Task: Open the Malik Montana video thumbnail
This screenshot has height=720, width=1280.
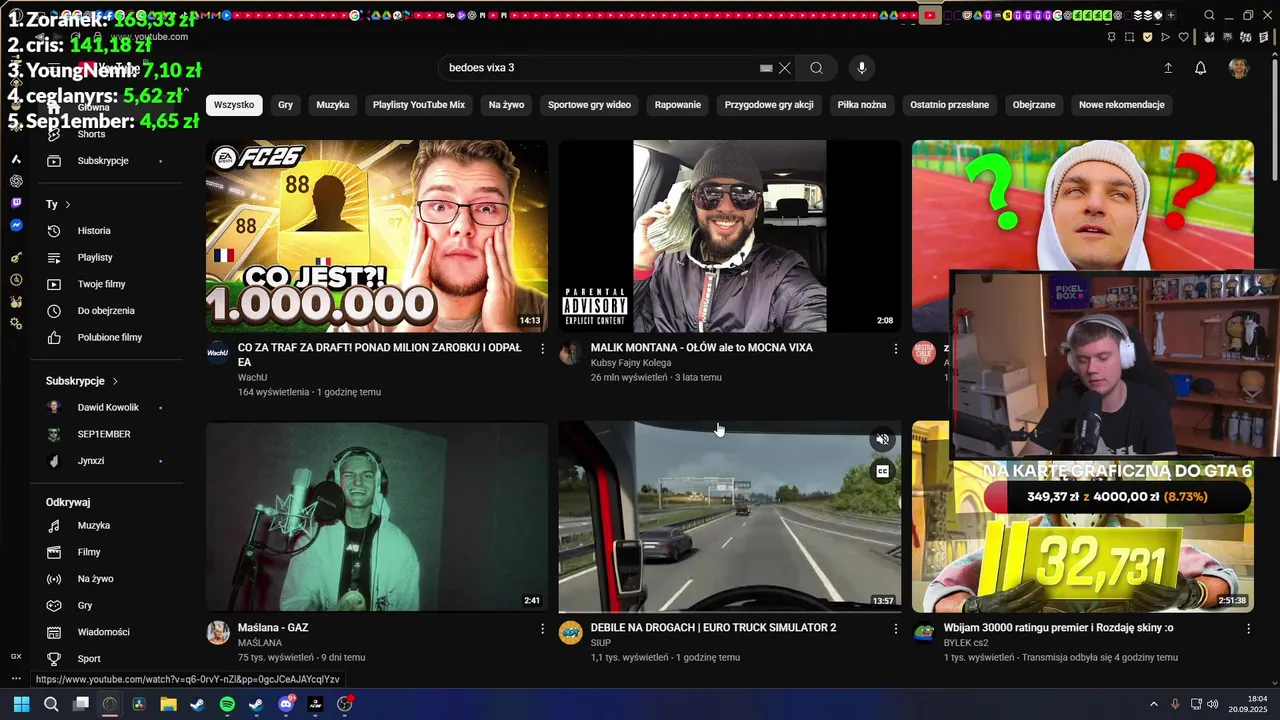Action: click(x=730, y=236)
